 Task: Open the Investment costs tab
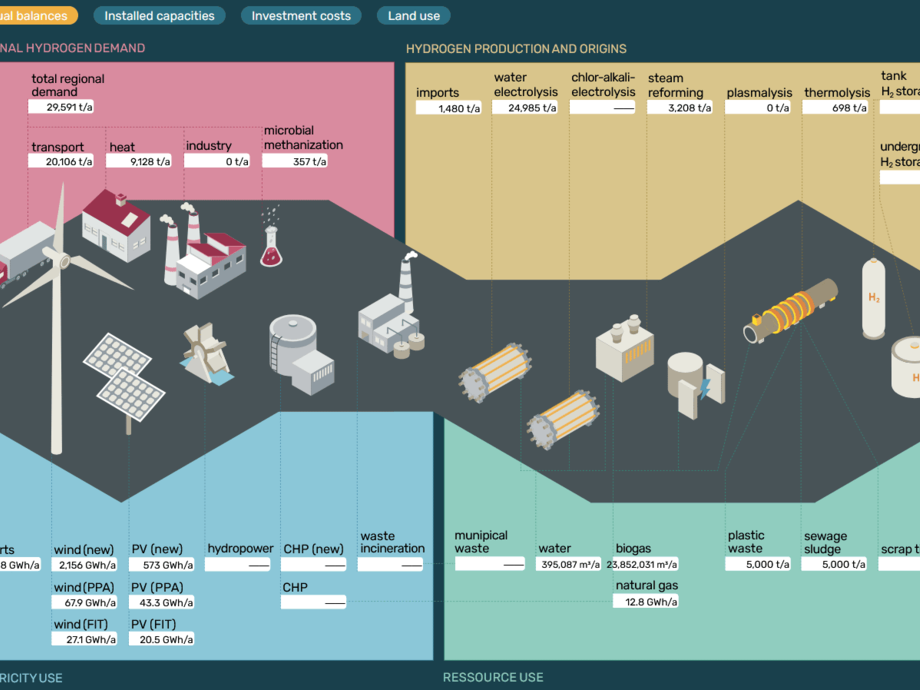(x=301, y=16)
